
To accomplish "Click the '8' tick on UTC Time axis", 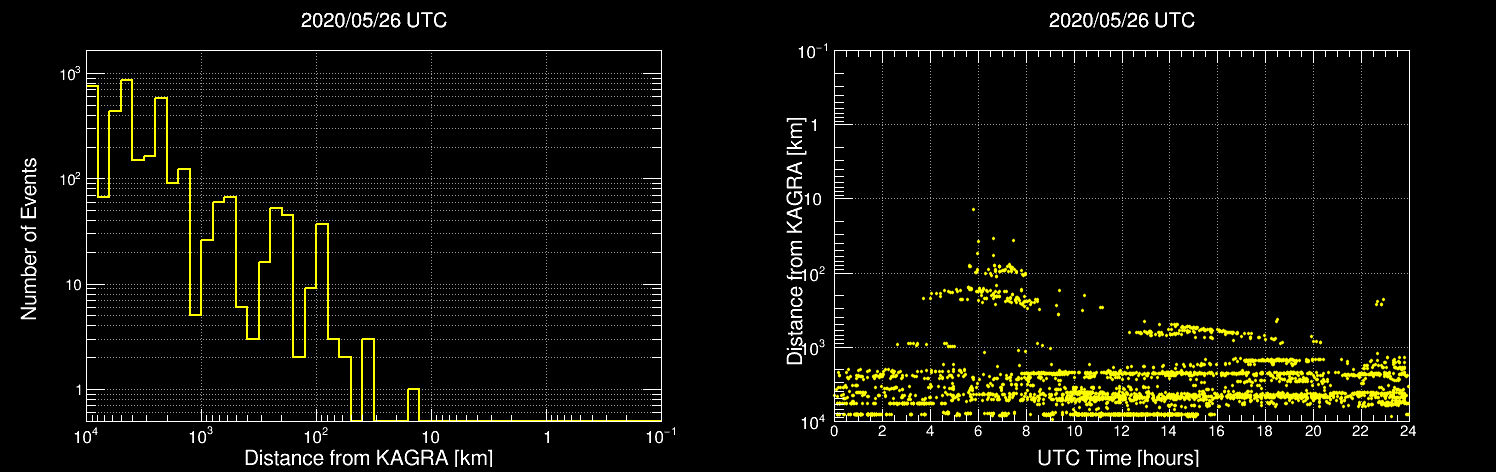I will (1026, 431).
